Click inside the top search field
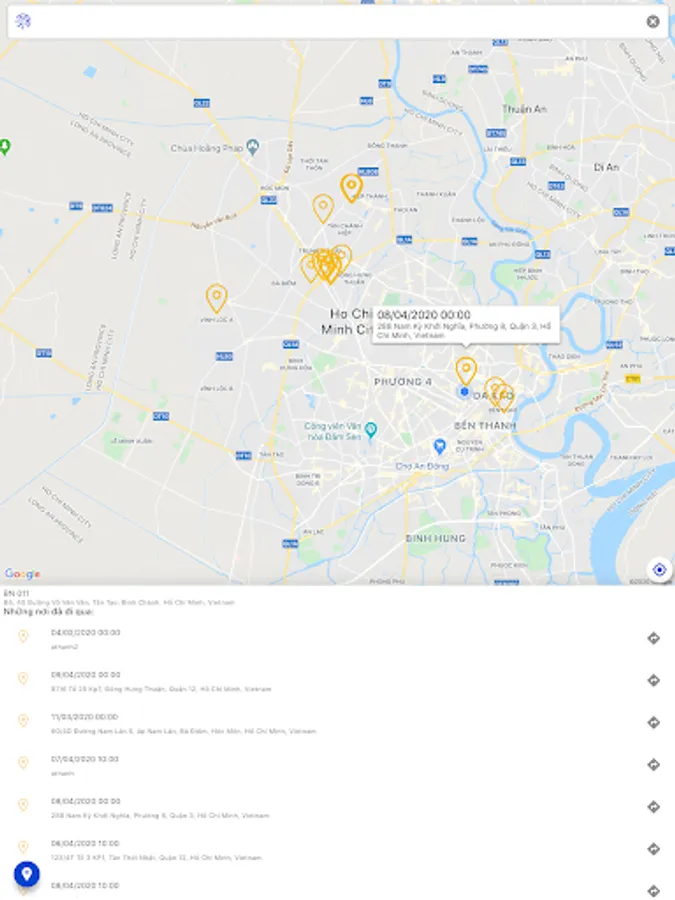The width and height of the screenshot is (675, 900). [338, 22]
